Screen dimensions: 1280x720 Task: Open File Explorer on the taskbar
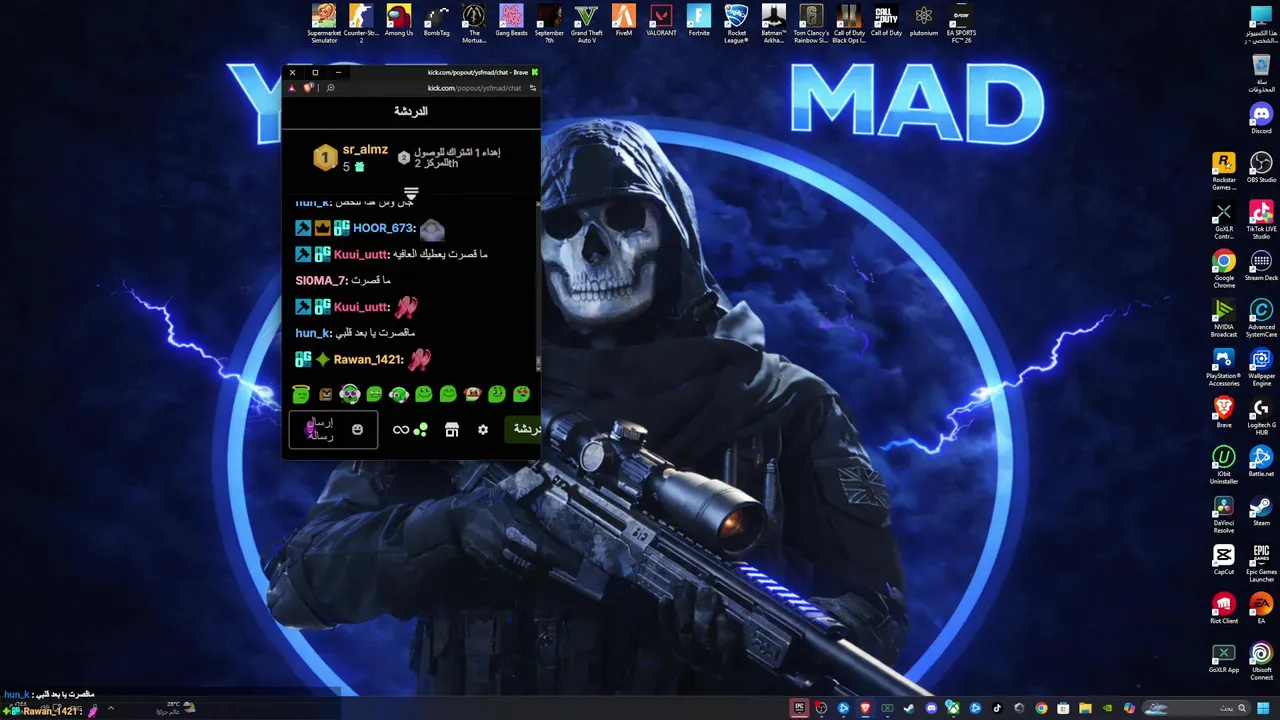point(1085,708)
